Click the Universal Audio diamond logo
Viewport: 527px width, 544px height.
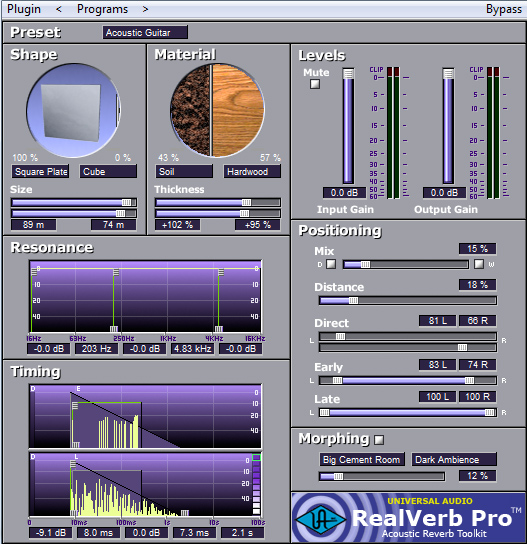(x=320, y=519)
